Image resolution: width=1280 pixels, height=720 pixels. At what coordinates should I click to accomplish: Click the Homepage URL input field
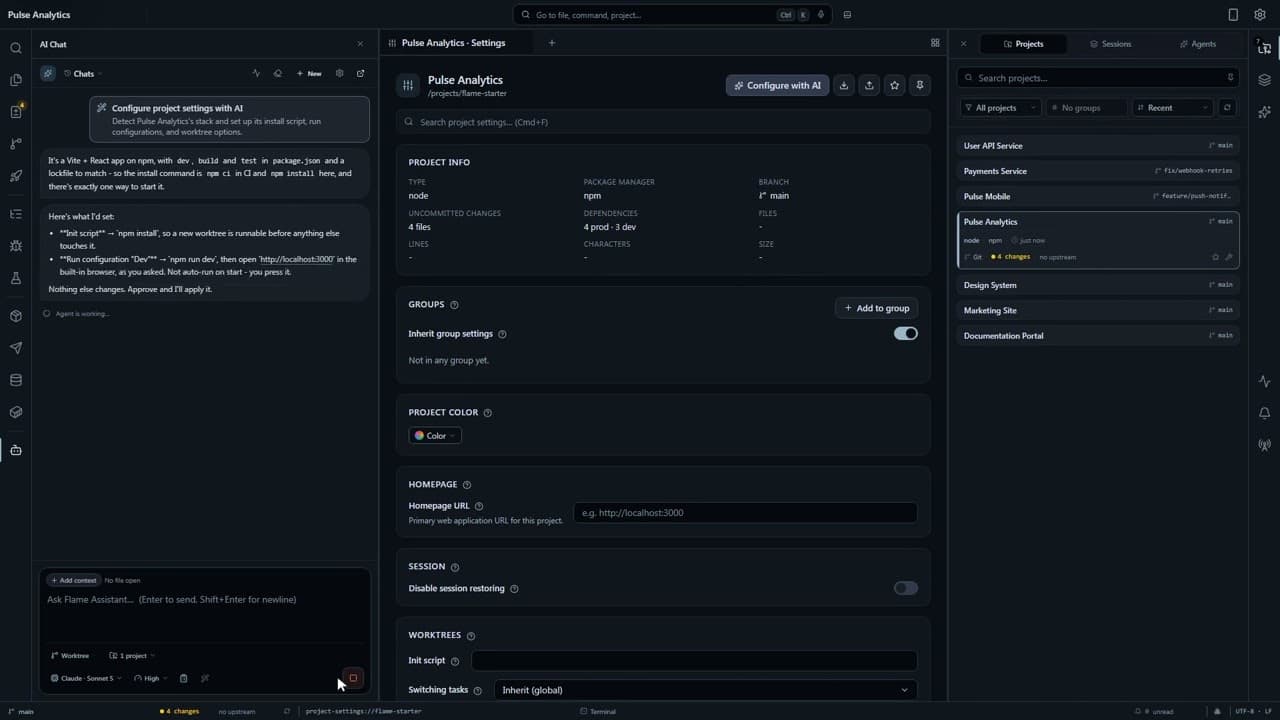click(745, 513)
